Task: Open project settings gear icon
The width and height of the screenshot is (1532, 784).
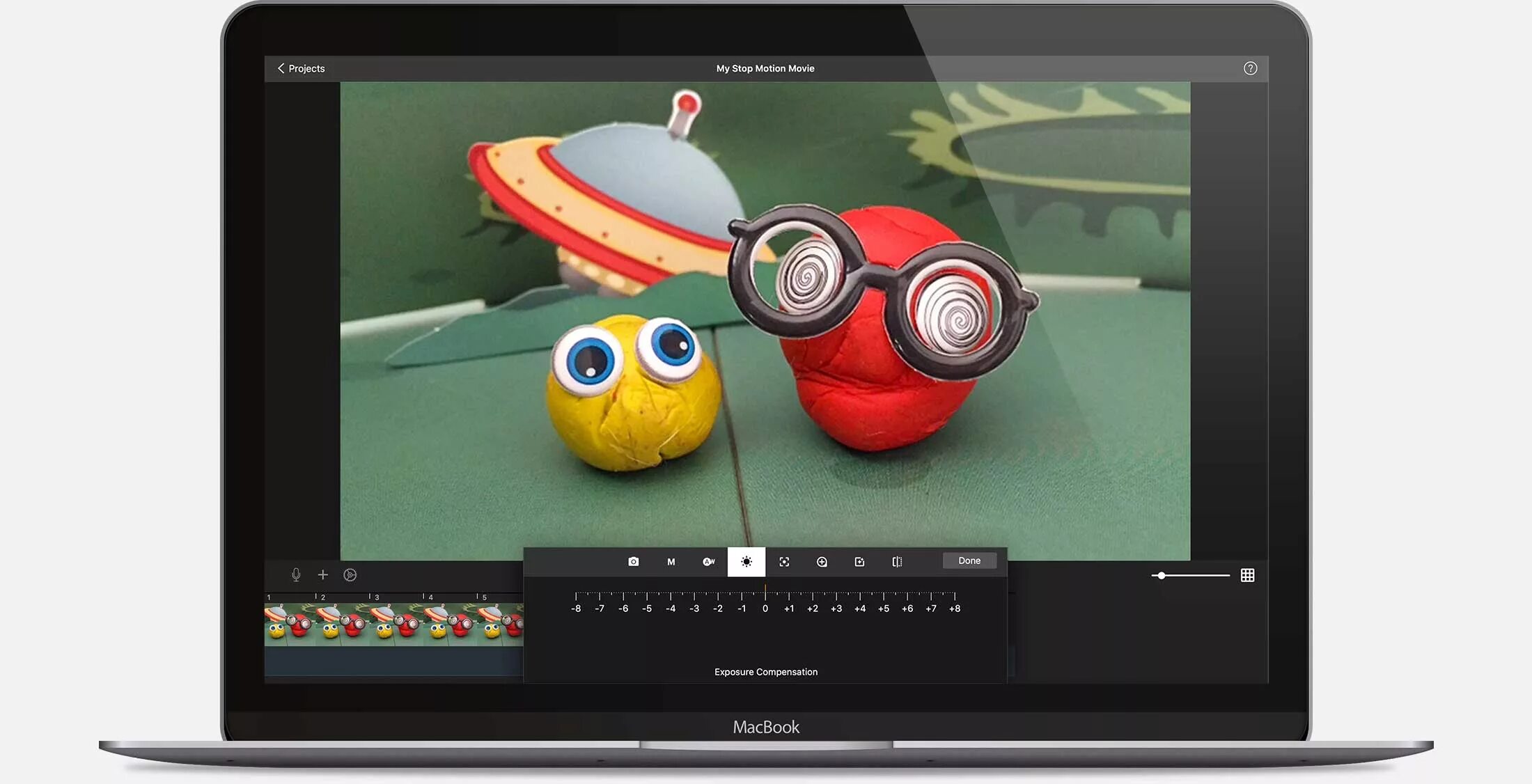Action: 350,575
